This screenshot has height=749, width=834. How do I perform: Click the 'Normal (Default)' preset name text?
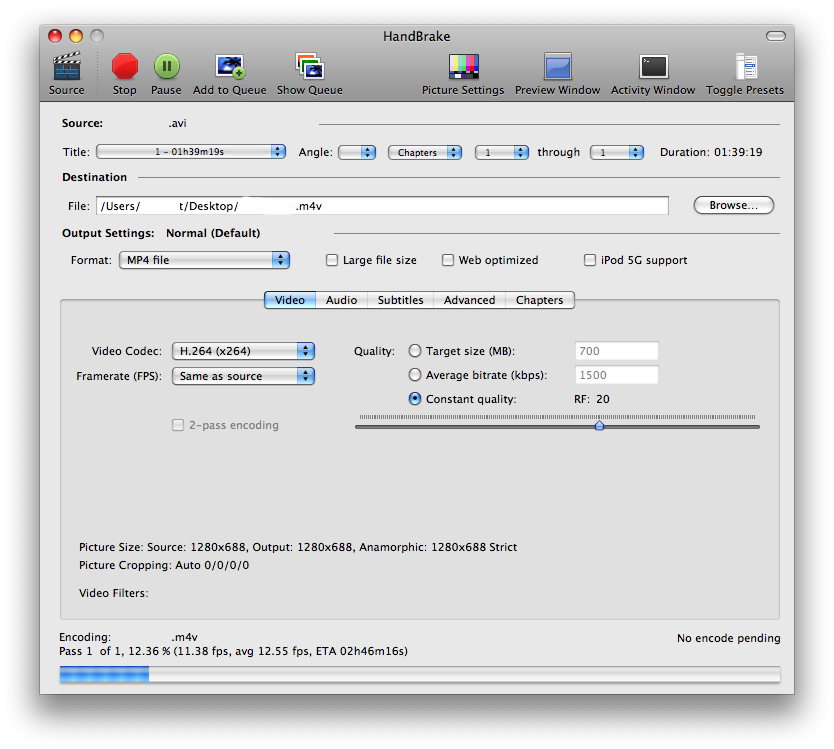[213, 233]
